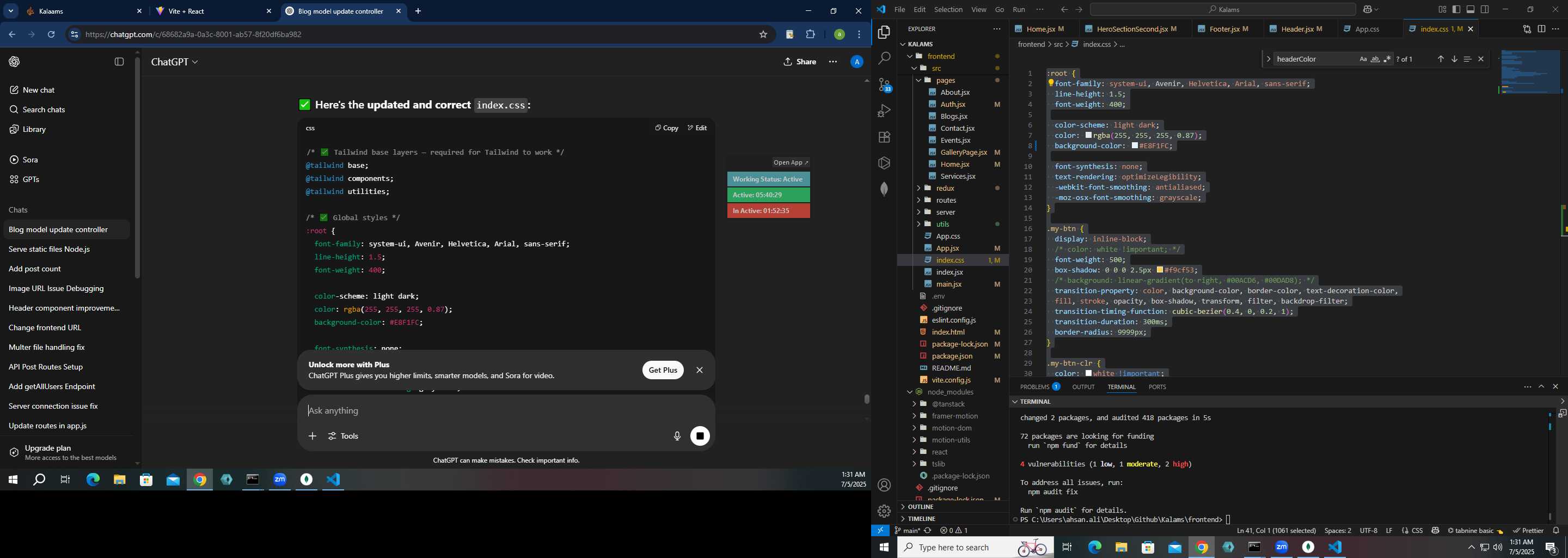Click the Open Changes compare icon in editor
1568x558 pixels.
click(x=1527, y=29)
